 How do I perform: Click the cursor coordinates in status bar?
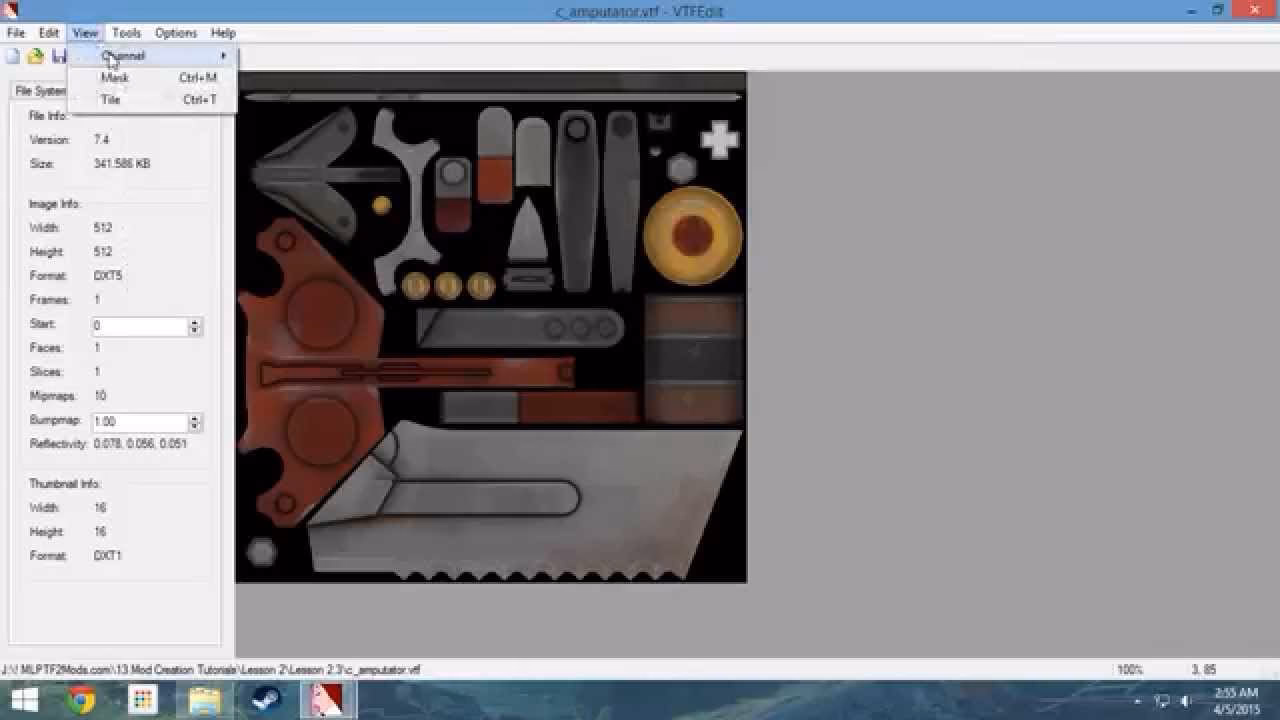click(x=1203, y=670)
